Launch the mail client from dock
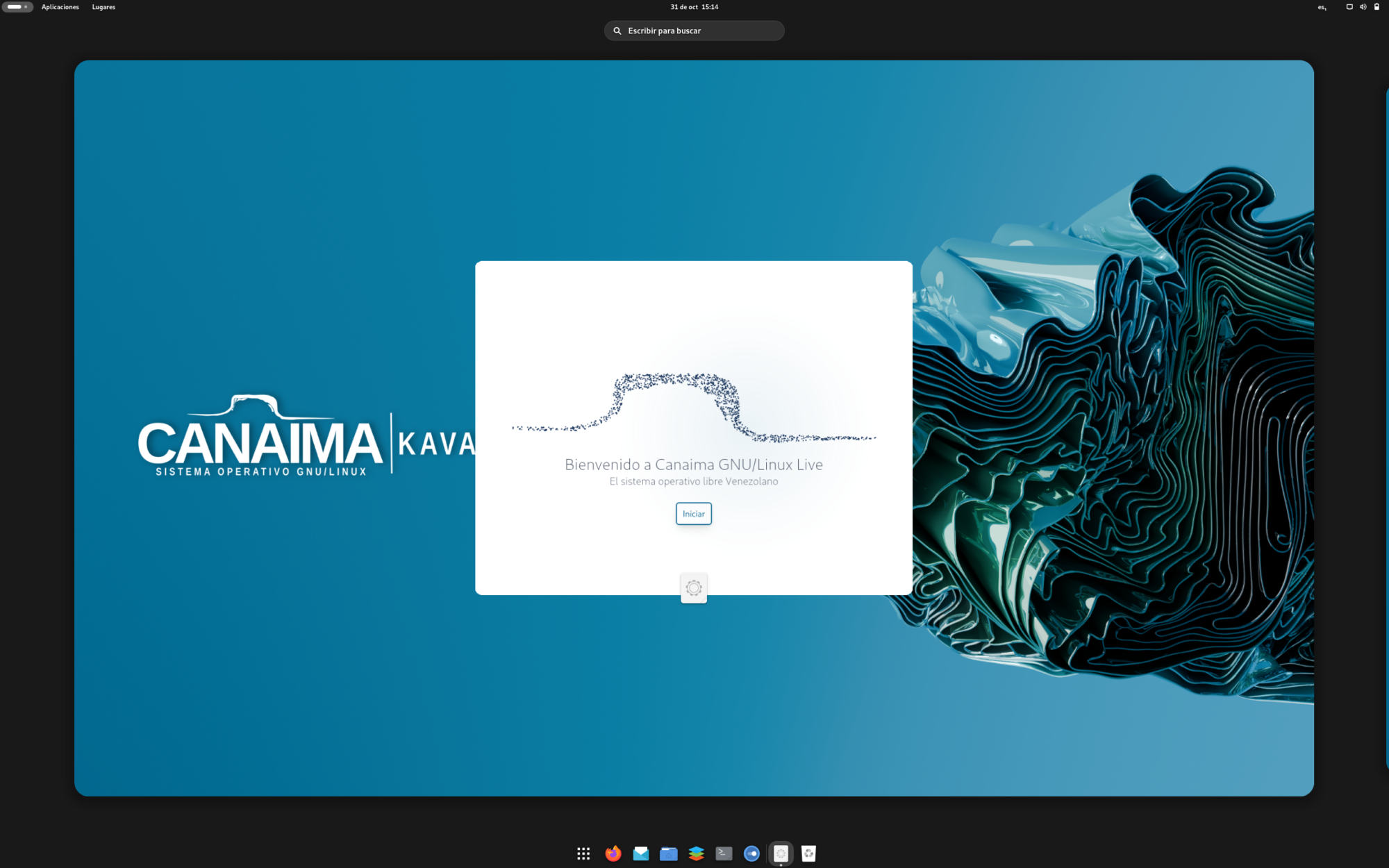Image resolution: width=1389 pixels, height=868 pixels. (640, 853)
